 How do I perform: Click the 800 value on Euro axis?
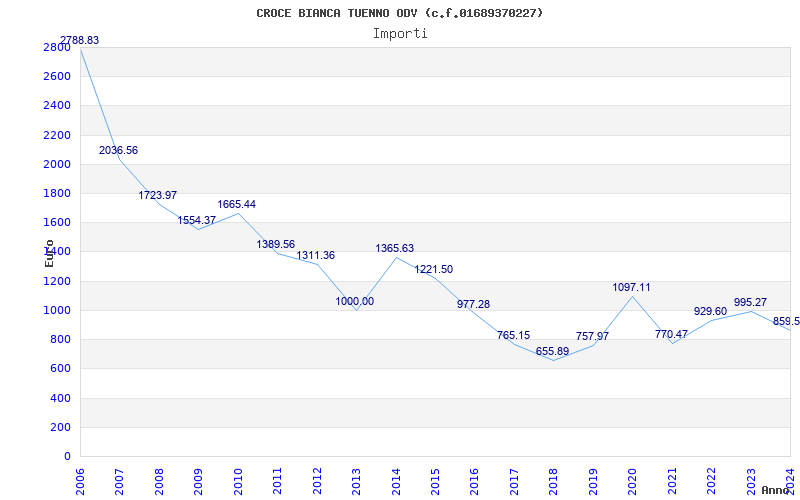(x=60, y=339)
